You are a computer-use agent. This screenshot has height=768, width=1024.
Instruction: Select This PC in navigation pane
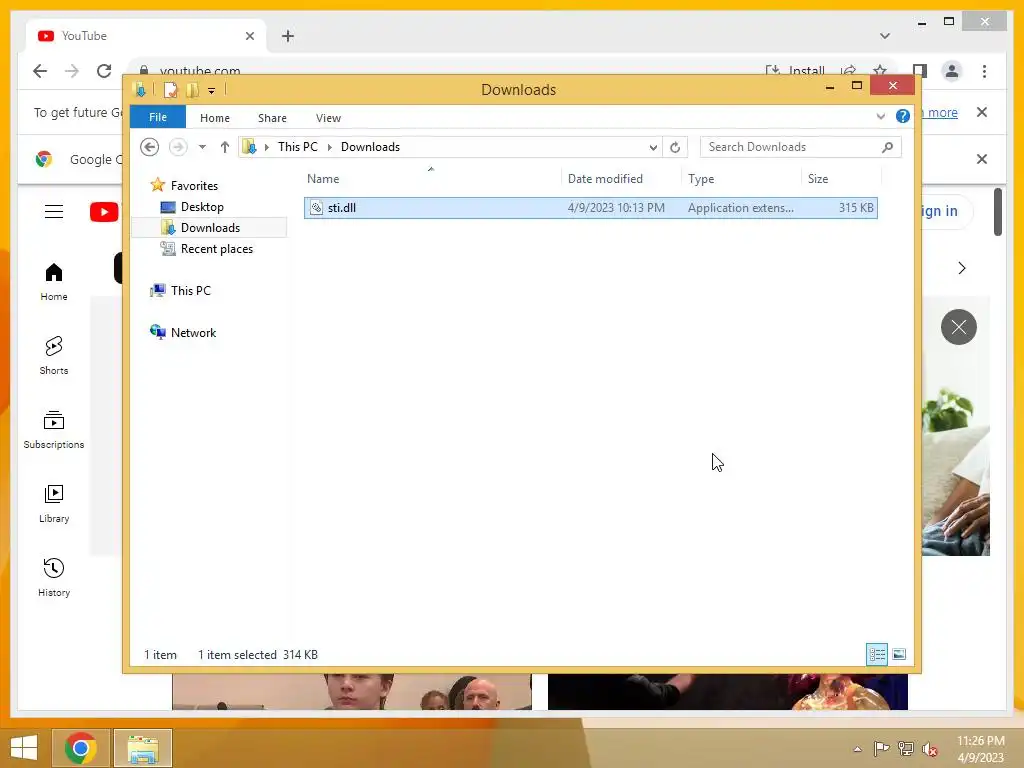[191, 291]
